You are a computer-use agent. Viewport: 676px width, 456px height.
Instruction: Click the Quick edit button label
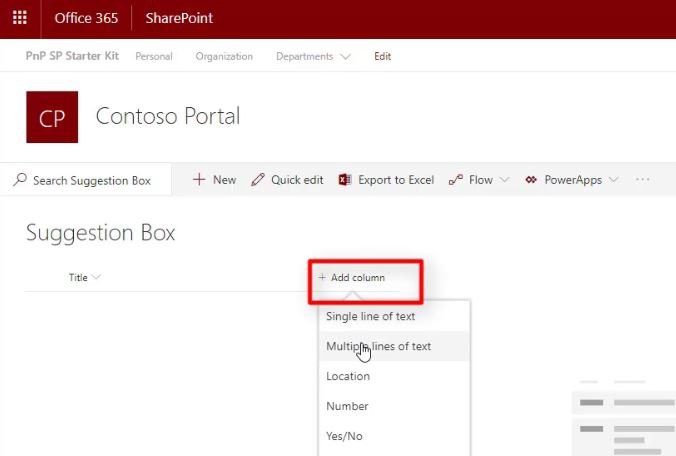point(297,180)
